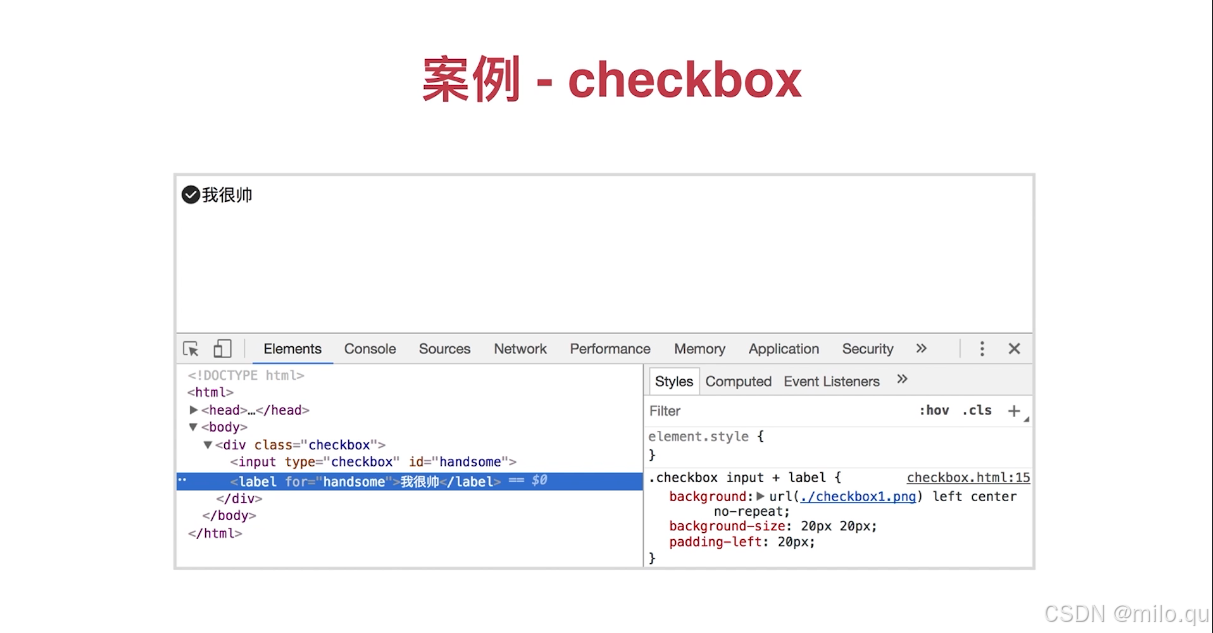Focus the styles Filter field
This screenshot has height=633, width=1213.
(x=775, y=411)
